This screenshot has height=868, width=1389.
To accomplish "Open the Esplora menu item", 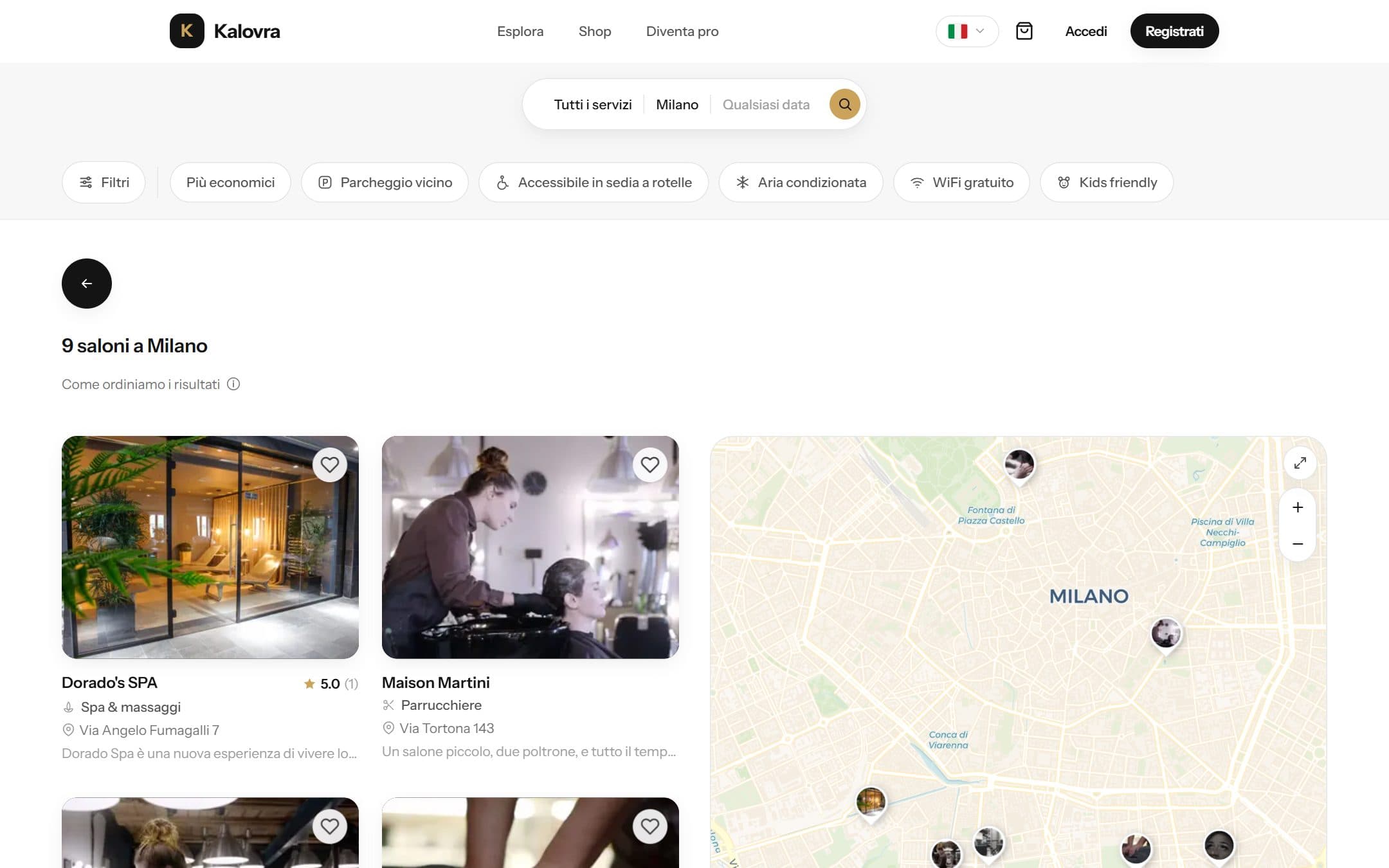I will [520, 31].
